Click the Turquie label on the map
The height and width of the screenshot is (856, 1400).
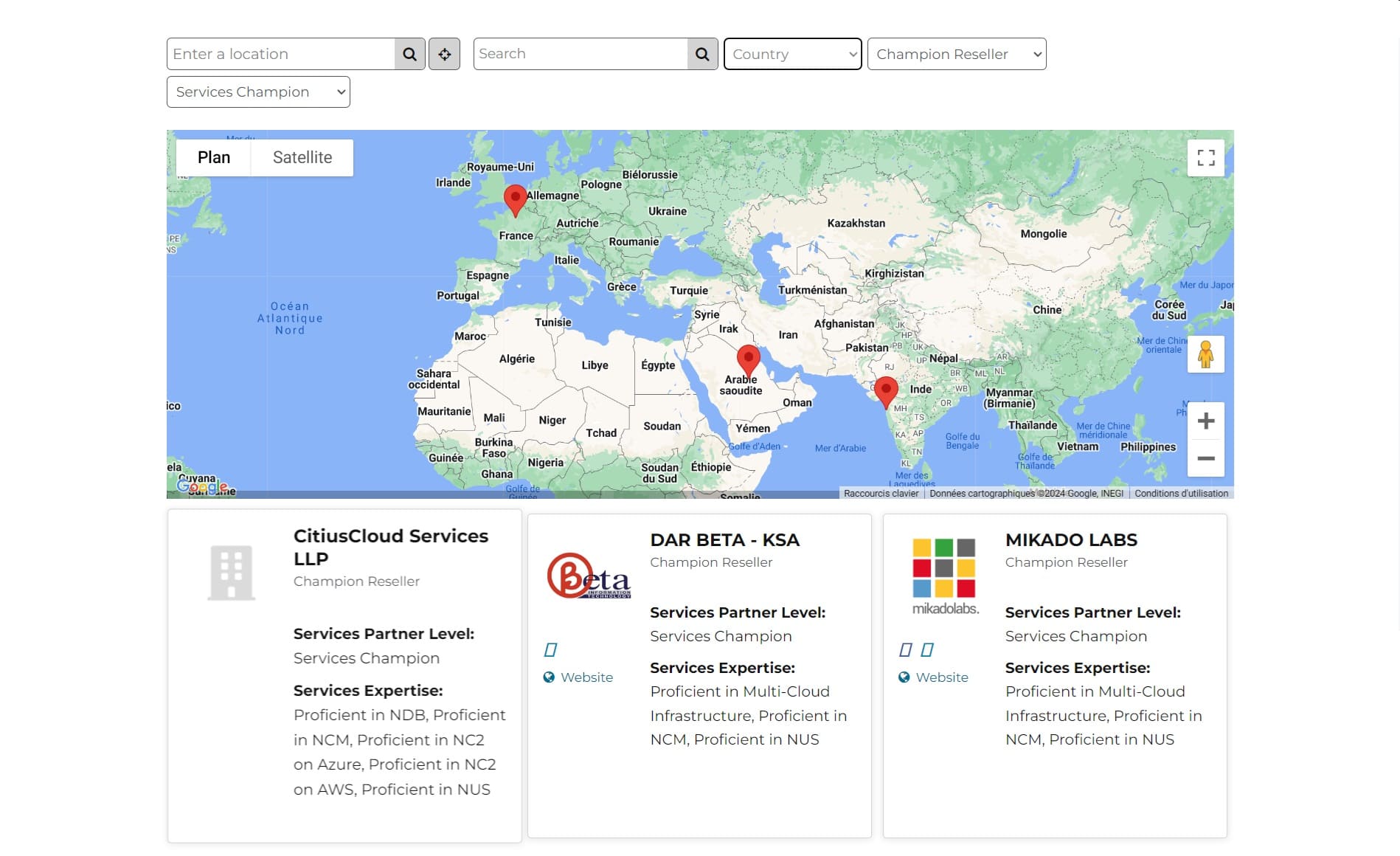pyautogui.click(x=689, y=291)
